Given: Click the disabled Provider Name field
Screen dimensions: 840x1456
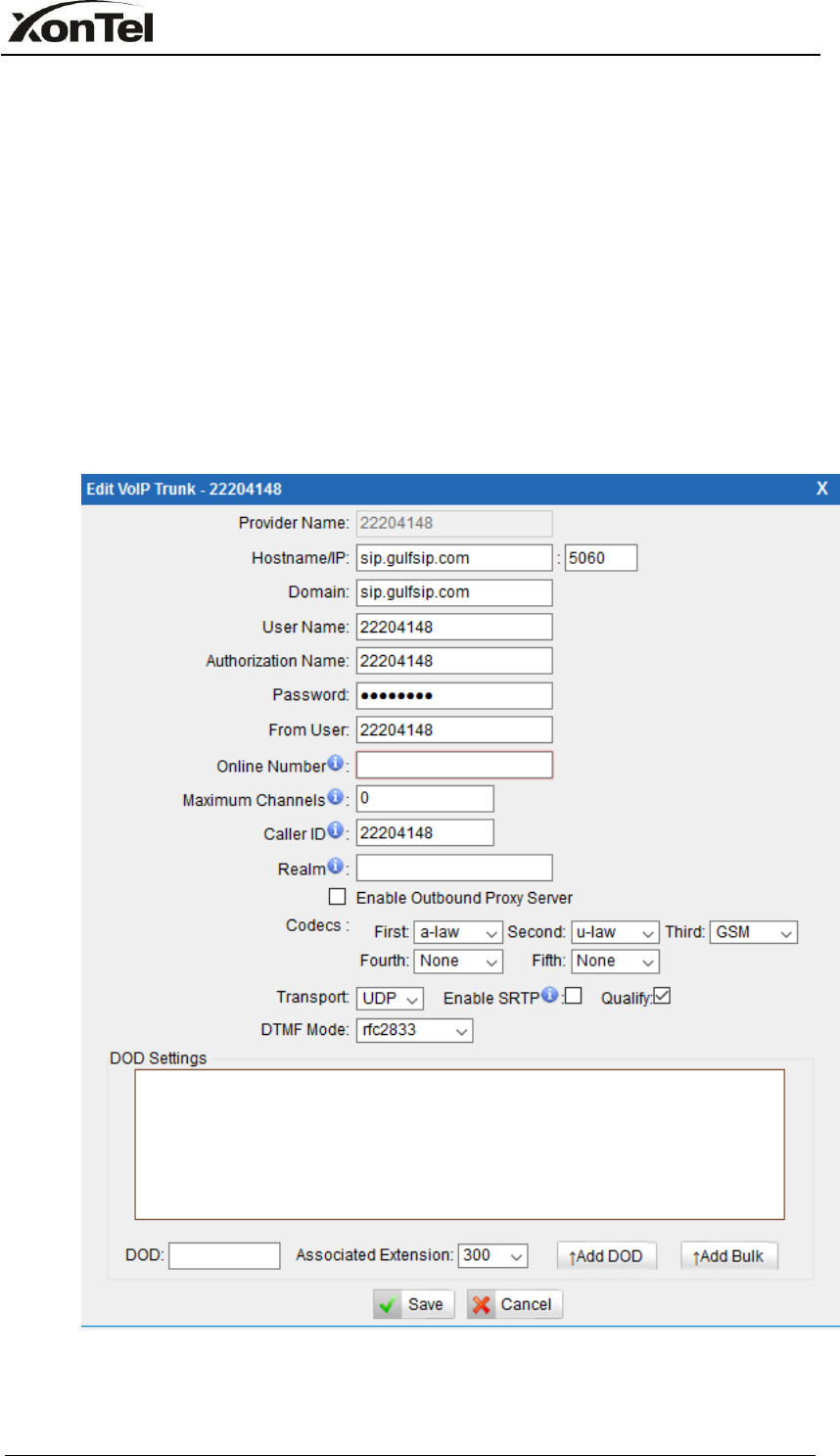Looking at the screenshot, I should [454, 523].
